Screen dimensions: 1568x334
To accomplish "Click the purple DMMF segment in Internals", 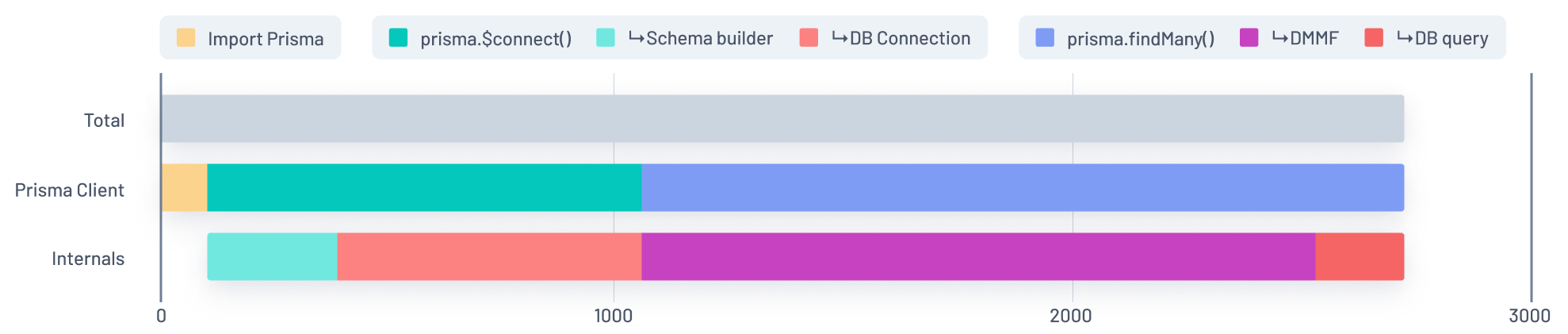I will pyautogui.click(x=978, y=257).
